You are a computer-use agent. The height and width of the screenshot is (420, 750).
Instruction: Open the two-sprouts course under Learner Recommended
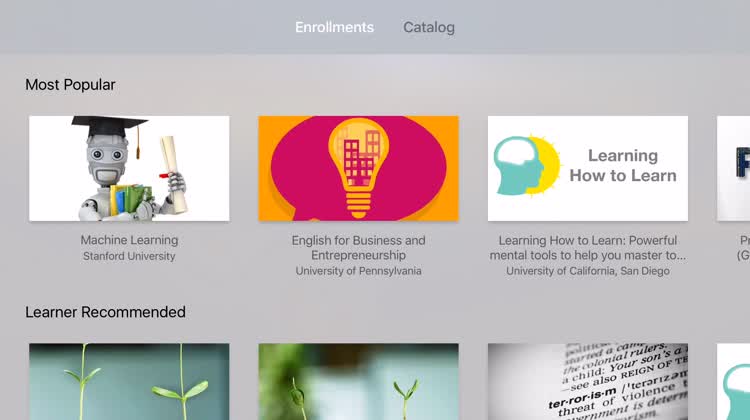(129, 382)
